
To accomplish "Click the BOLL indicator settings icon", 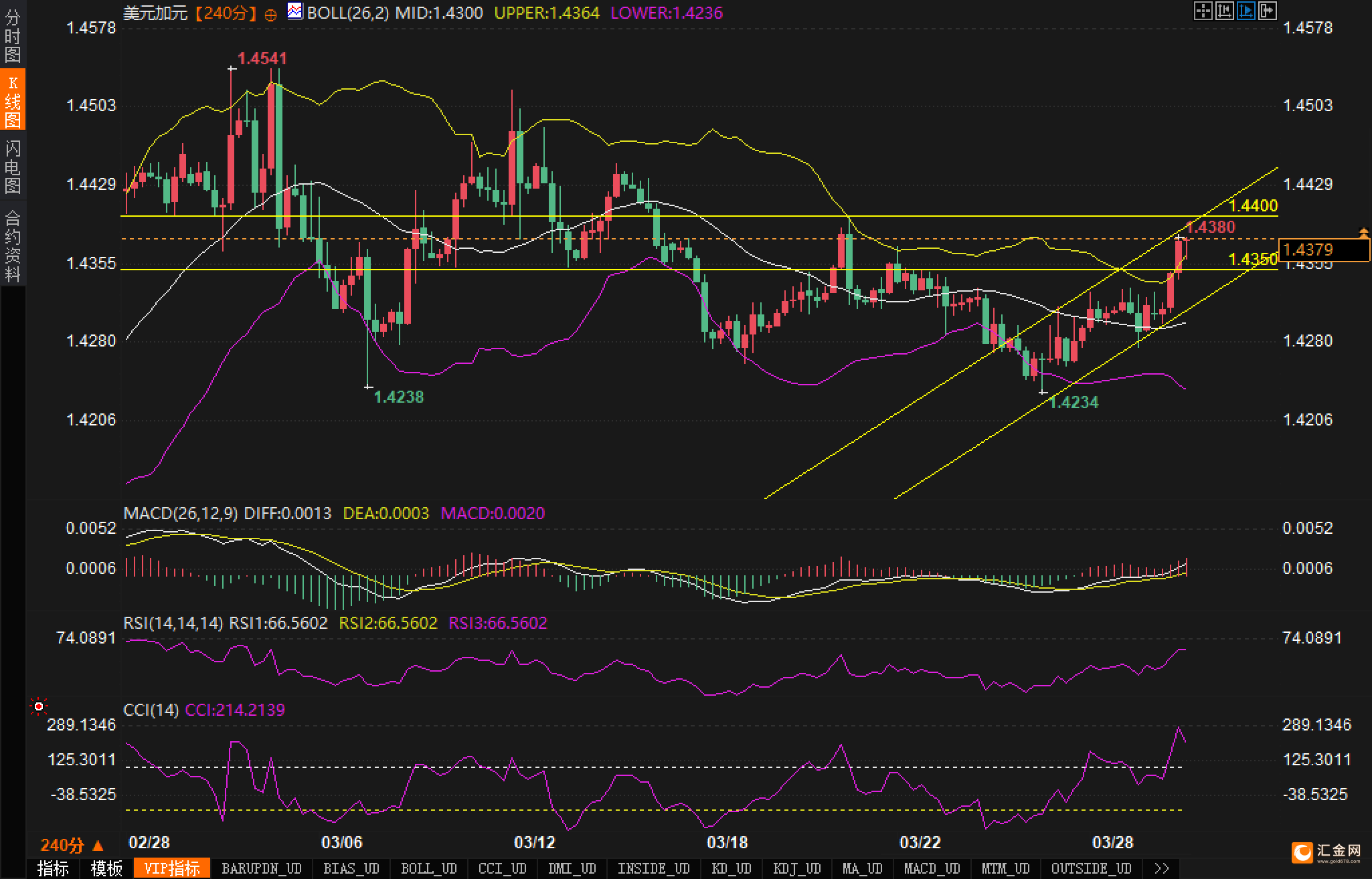I will pyautogui.click(x=294, y=11).
